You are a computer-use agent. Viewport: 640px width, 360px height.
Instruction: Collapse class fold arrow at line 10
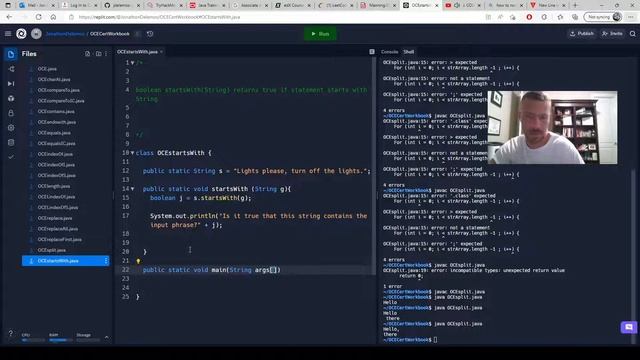click(132, 153)
